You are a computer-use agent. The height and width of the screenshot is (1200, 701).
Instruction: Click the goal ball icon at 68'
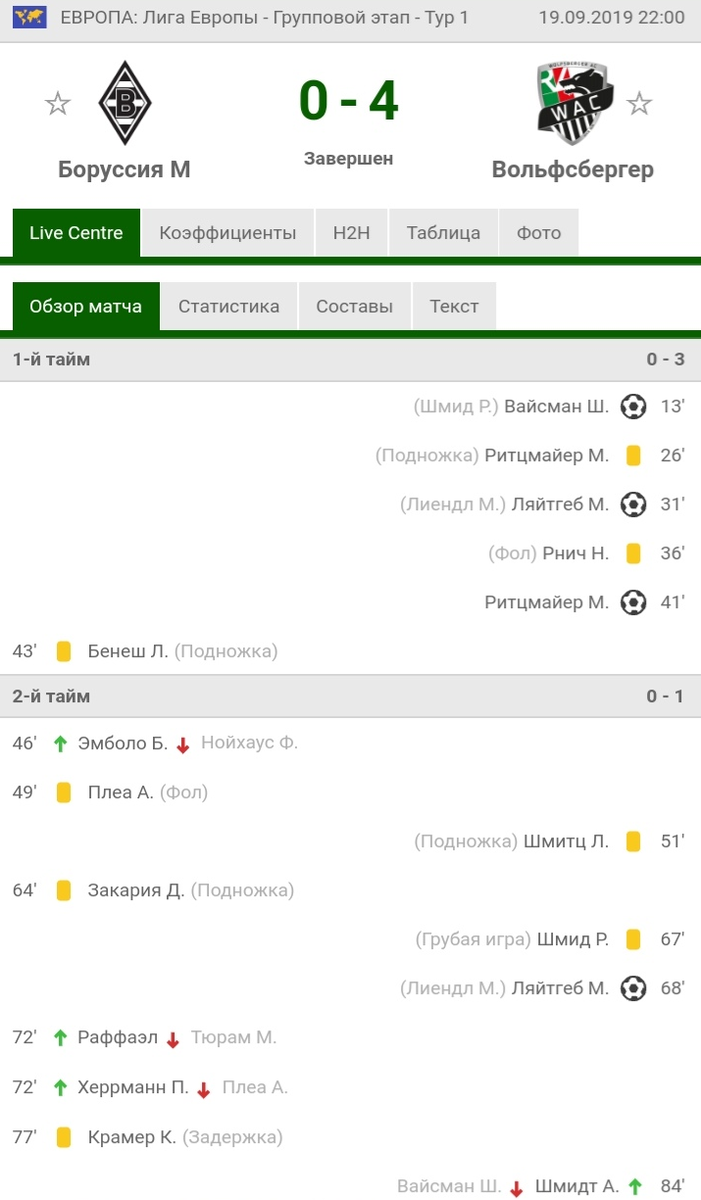(633, 989)
